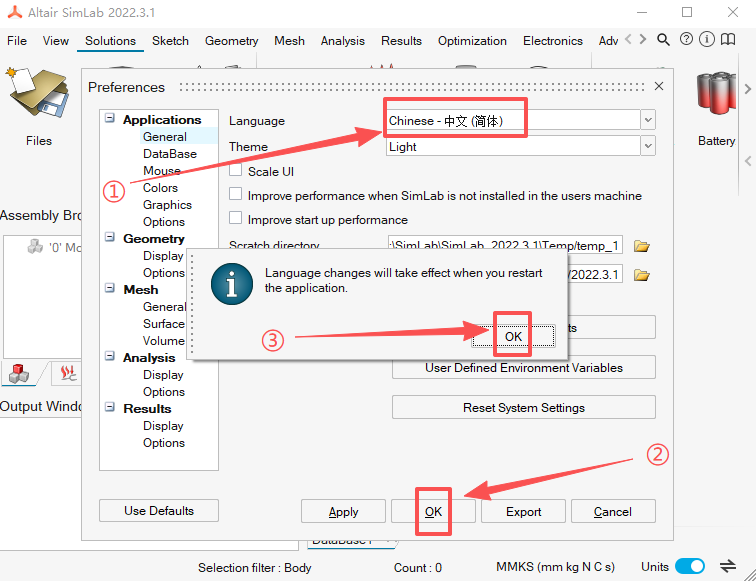Viewport: 756px width, 581px height.
Task: Check Improve performance when SimLab not installed
Action: pos(235,194)
